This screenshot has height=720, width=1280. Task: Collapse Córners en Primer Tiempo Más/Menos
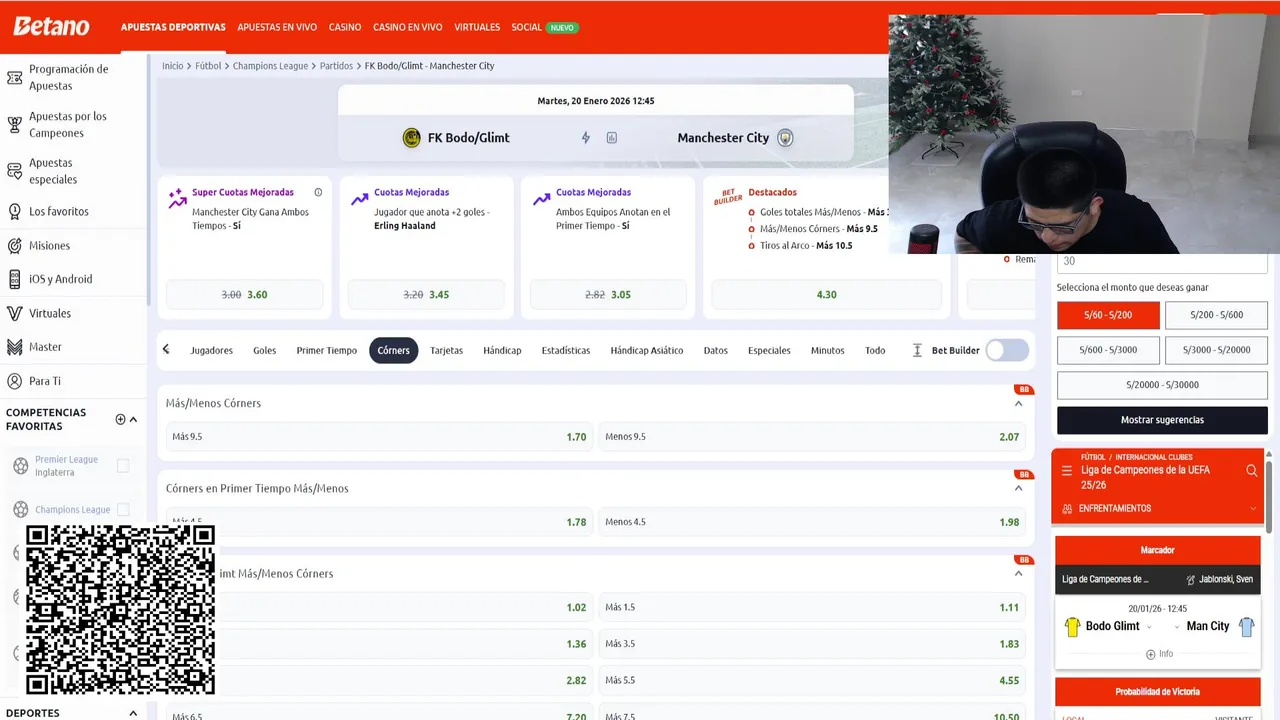(1018, 488)
